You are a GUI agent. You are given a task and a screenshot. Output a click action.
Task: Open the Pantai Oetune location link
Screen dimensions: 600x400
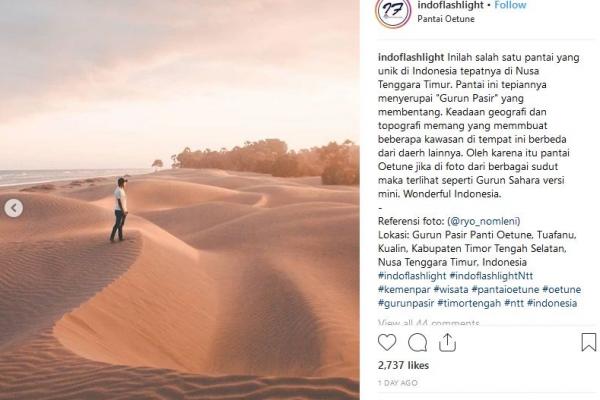(x=446, y=19)
